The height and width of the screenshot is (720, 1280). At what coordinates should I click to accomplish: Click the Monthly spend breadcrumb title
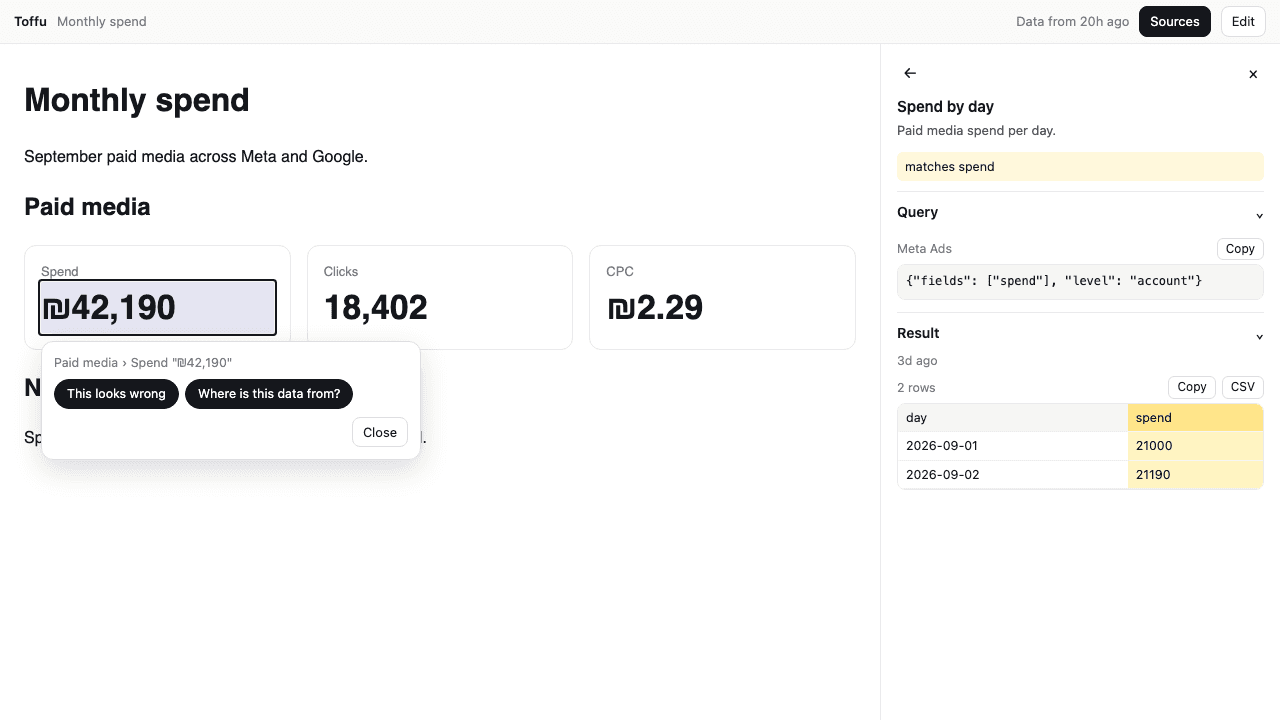[102, 22]
